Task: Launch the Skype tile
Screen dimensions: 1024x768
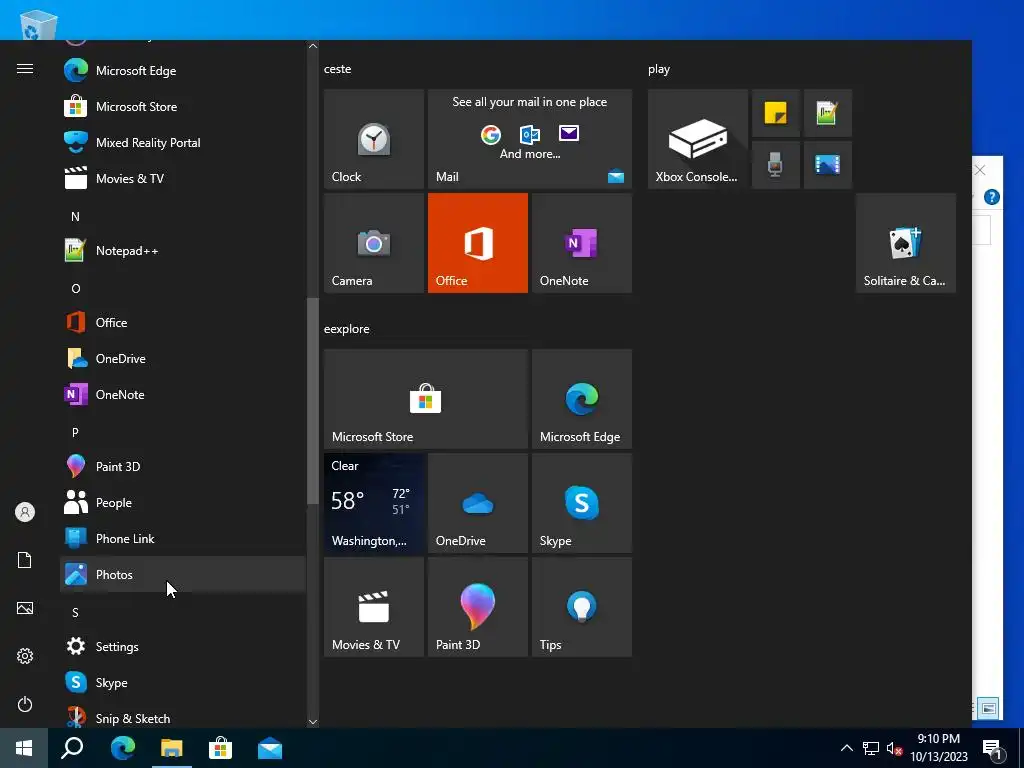Action: [x=582, y=503]
